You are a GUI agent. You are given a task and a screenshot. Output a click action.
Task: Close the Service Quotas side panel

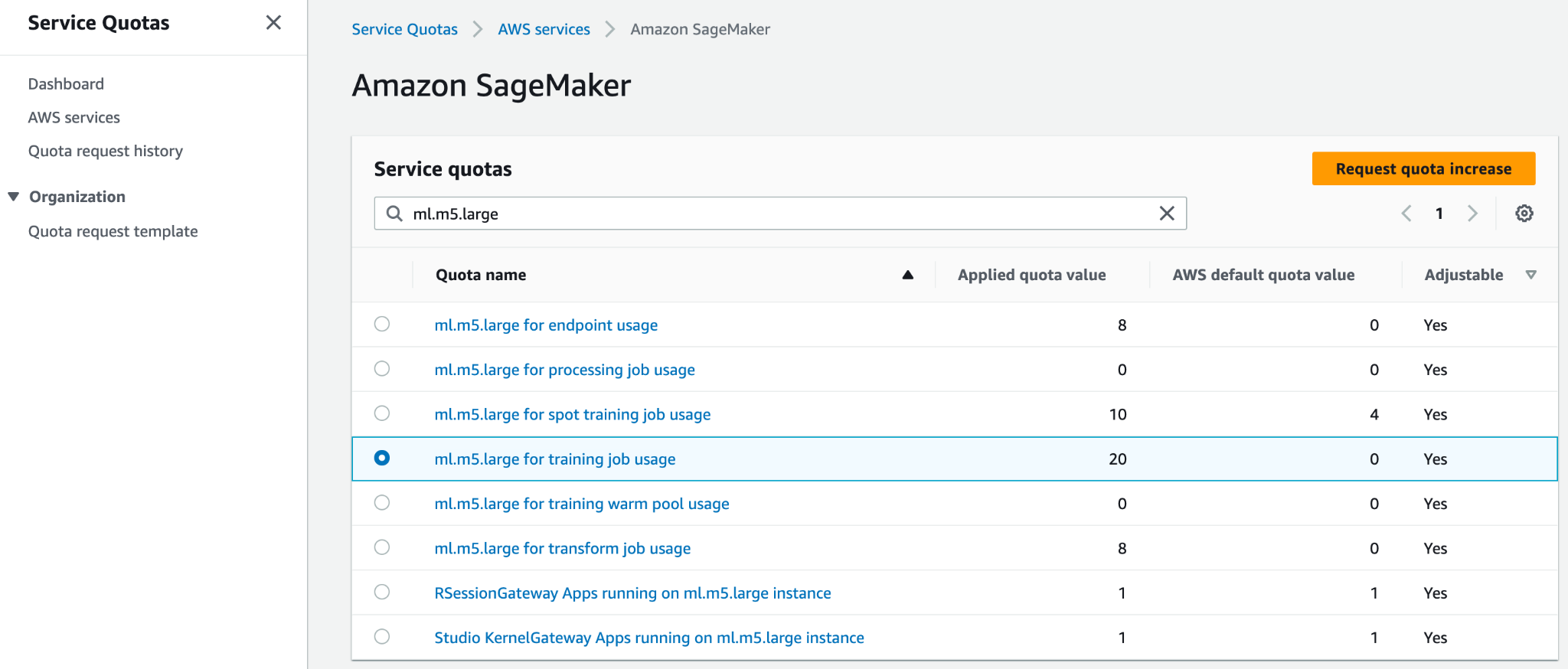[x=273, y=23]
